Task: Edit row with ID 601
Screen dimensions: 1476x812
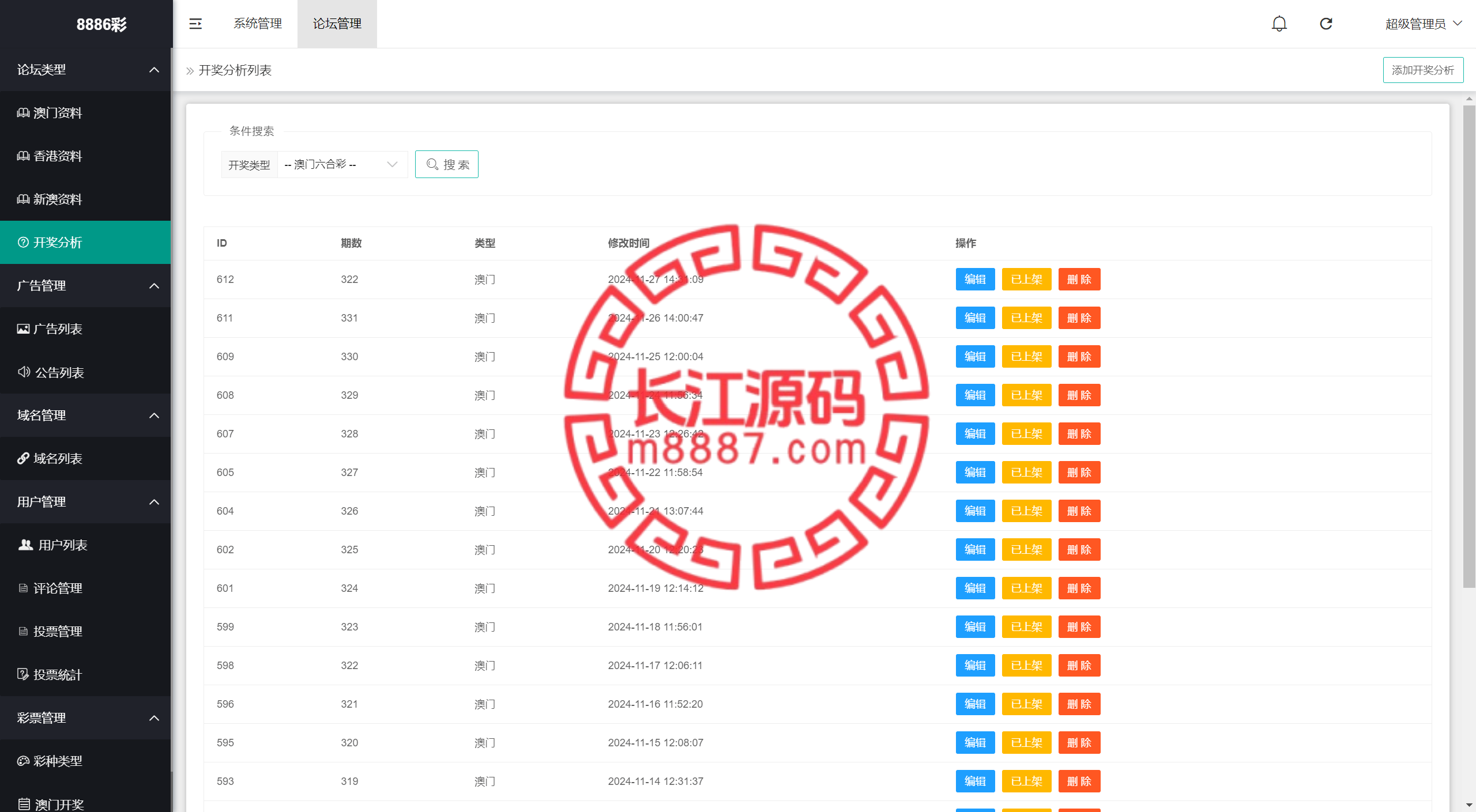Action: point(975,588)
